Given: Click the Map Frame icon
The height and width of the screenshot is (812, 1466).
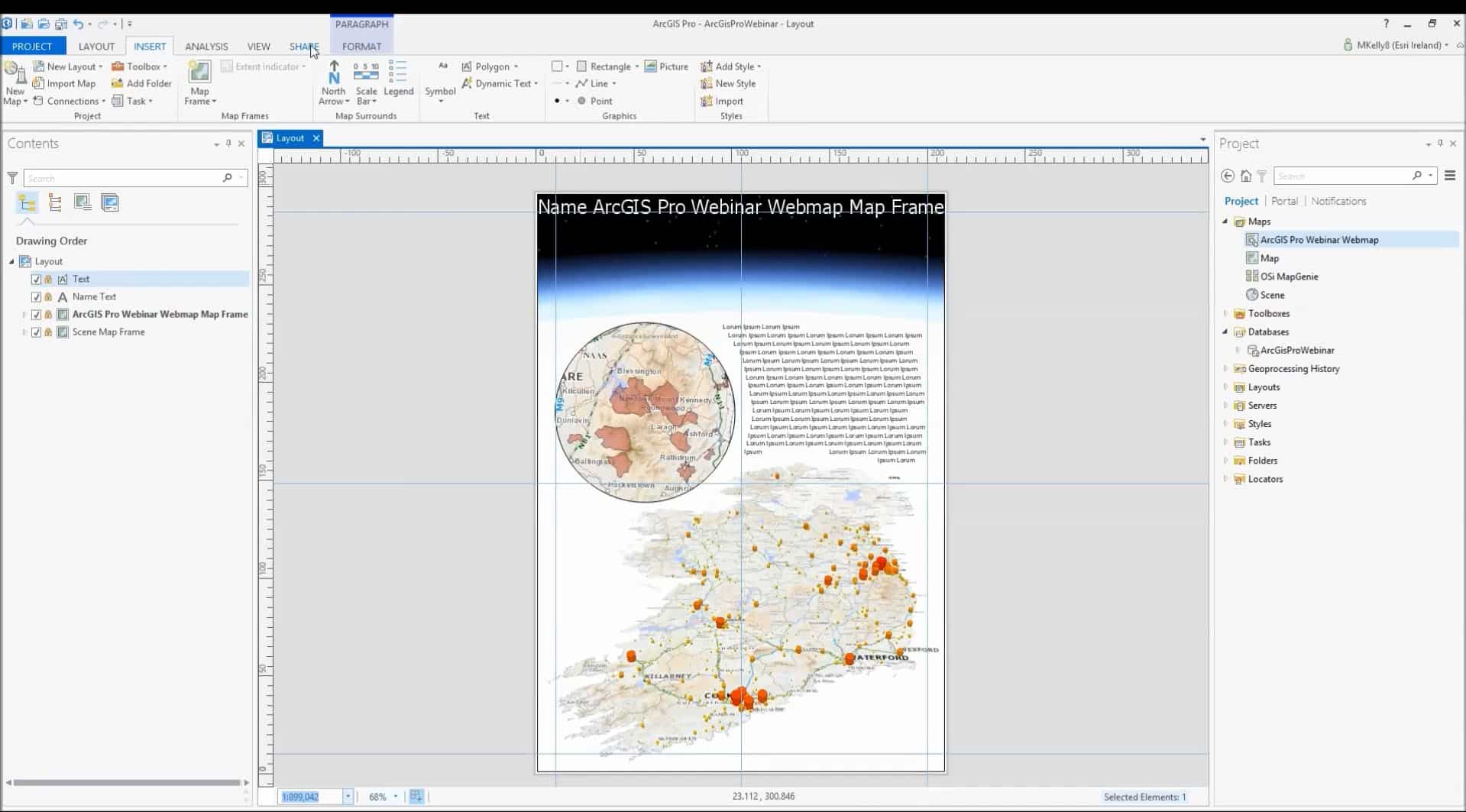Looking at the screenshot, I should [x=199, y=73].
